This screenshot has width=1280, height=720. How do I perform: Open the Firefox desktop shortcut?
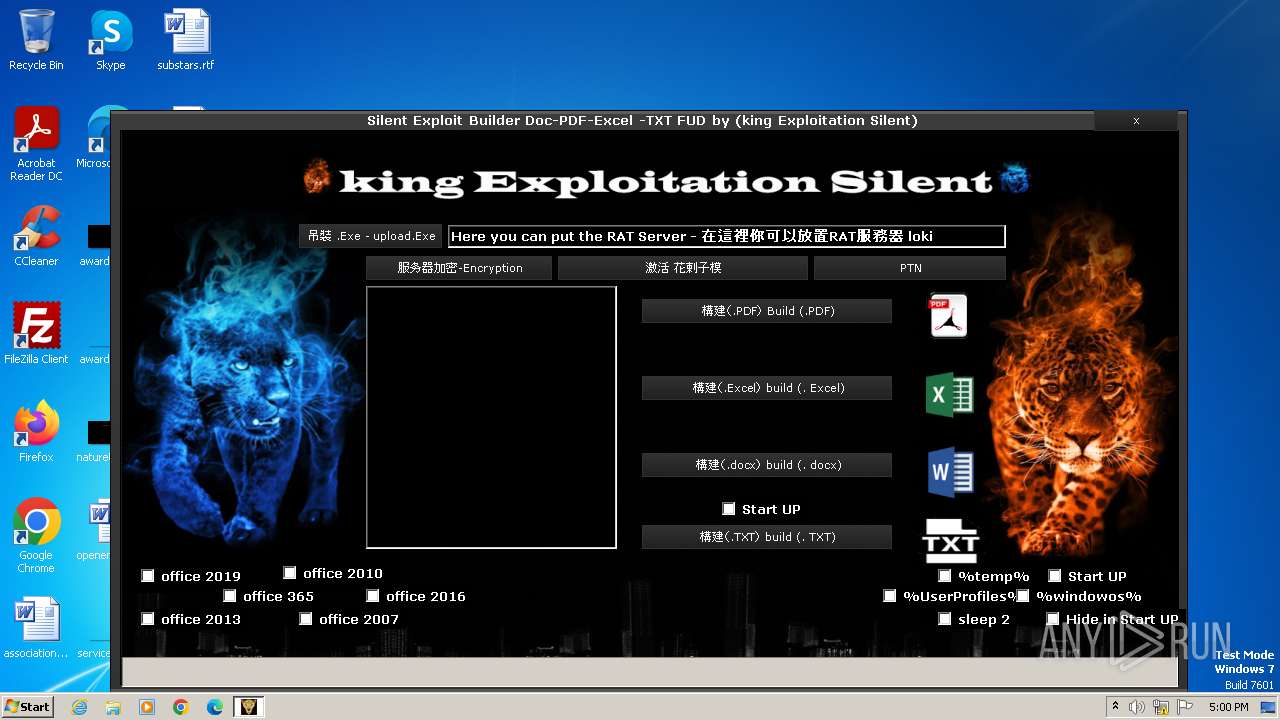point(36,432)
